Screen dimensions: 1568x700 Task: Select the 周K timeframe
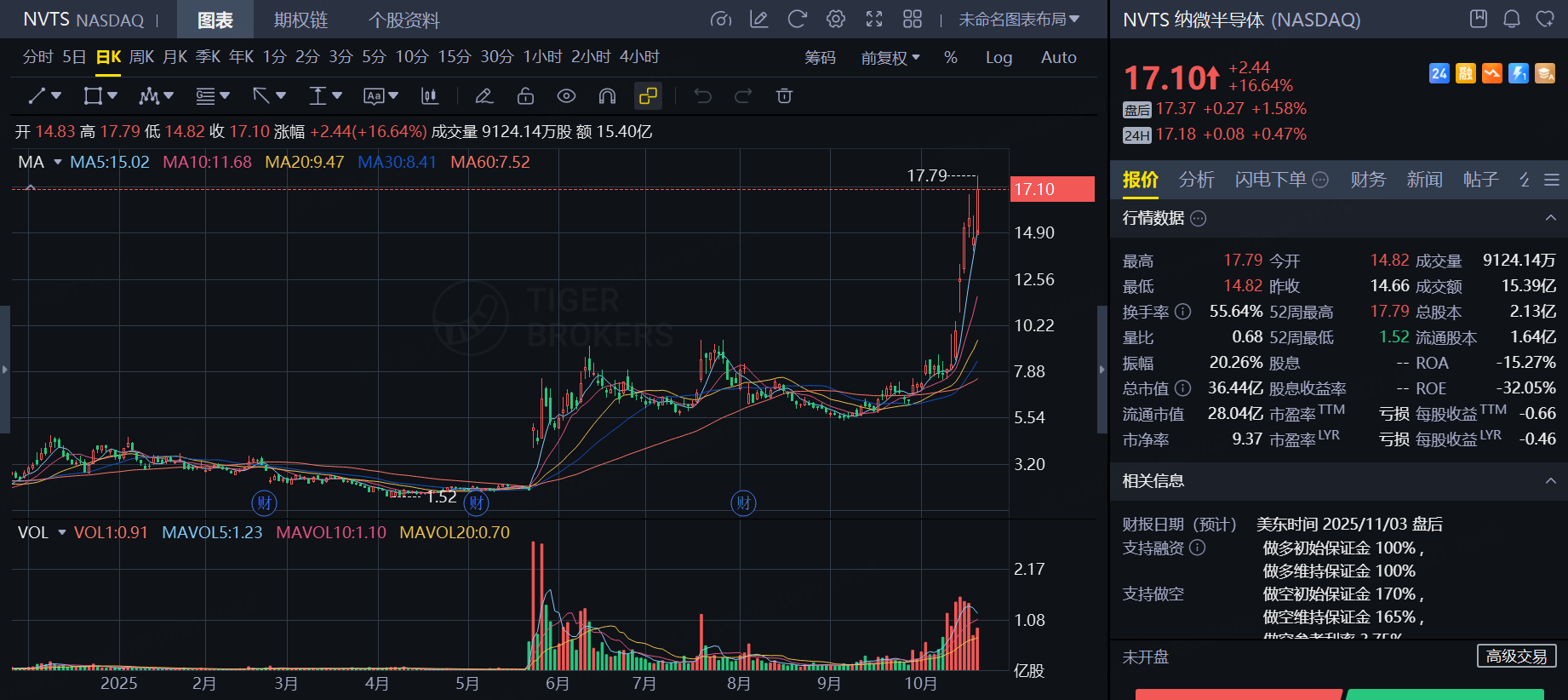coord(141,57)
